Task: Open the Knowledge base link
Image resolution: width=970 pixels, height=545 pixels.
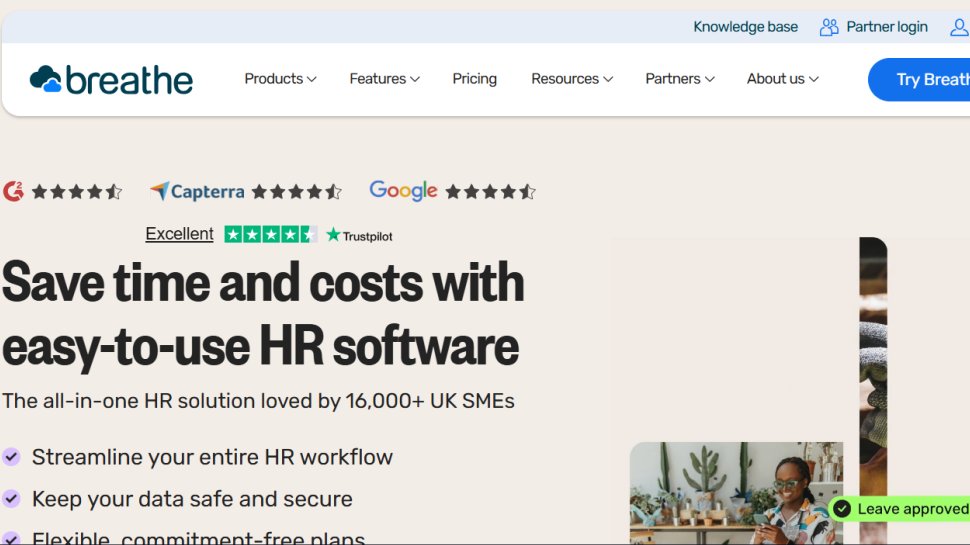Action: coord(745,27)
